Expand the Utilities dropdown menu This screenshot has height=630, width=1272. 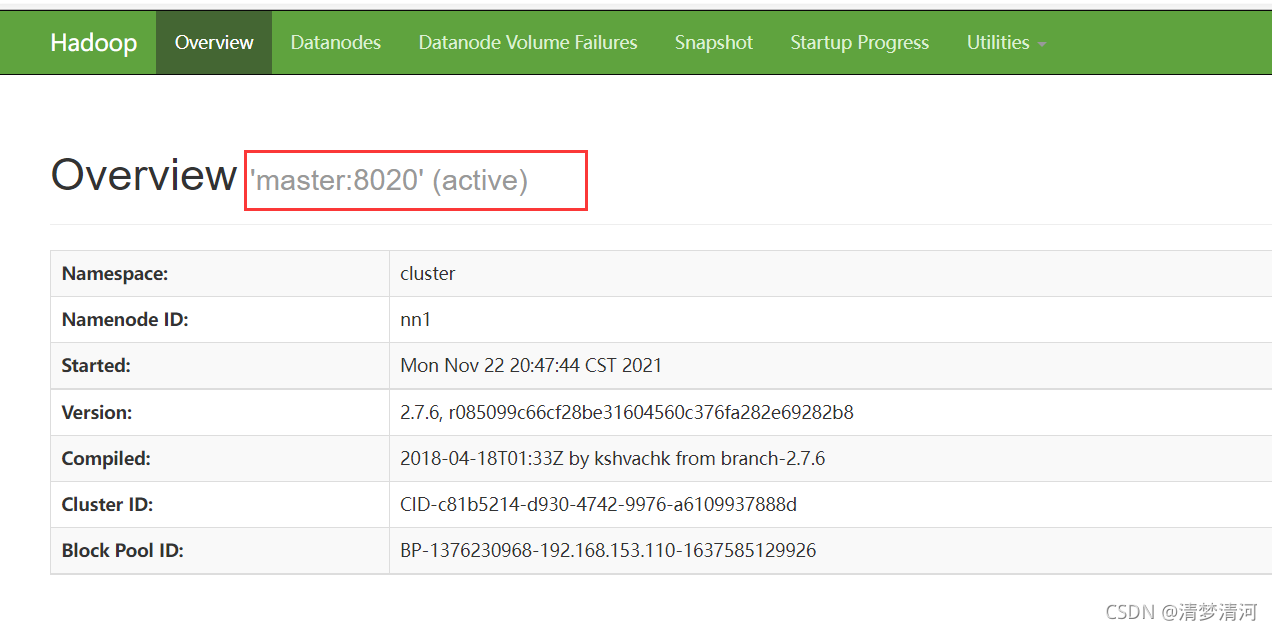coord(1006,43)
